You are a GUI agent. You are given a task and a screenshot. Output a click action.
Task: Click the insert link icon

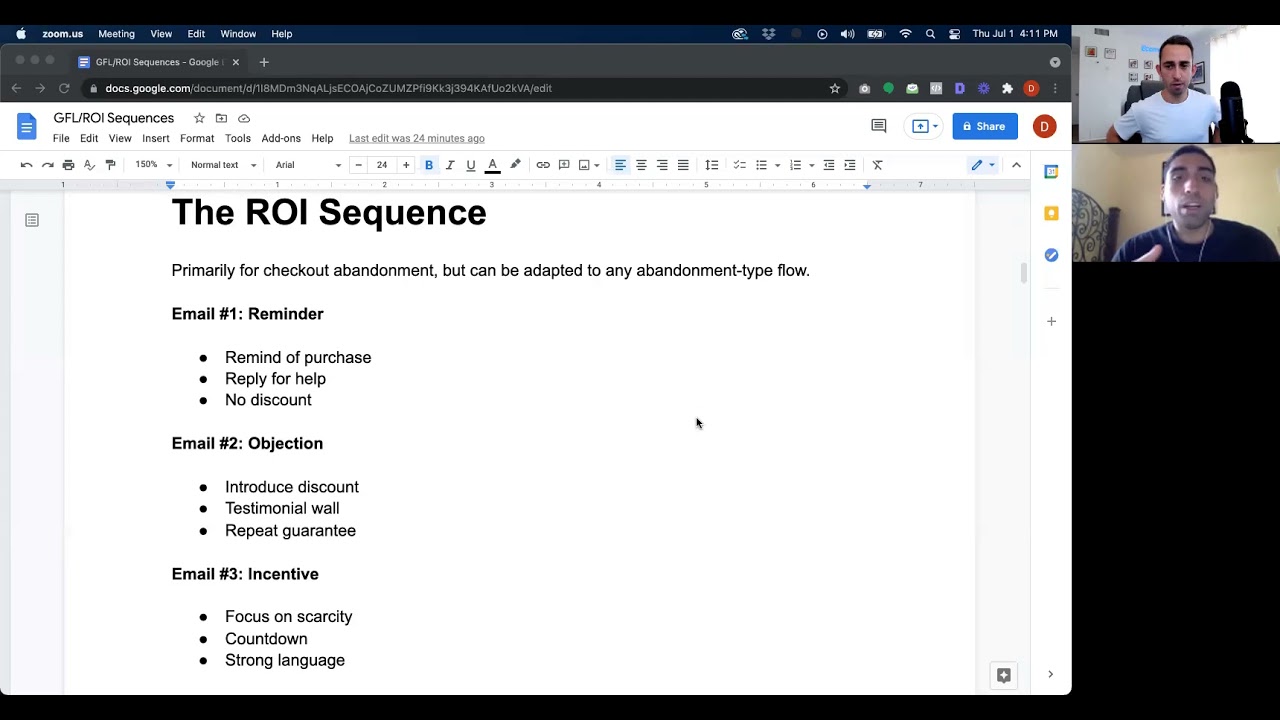543,165
